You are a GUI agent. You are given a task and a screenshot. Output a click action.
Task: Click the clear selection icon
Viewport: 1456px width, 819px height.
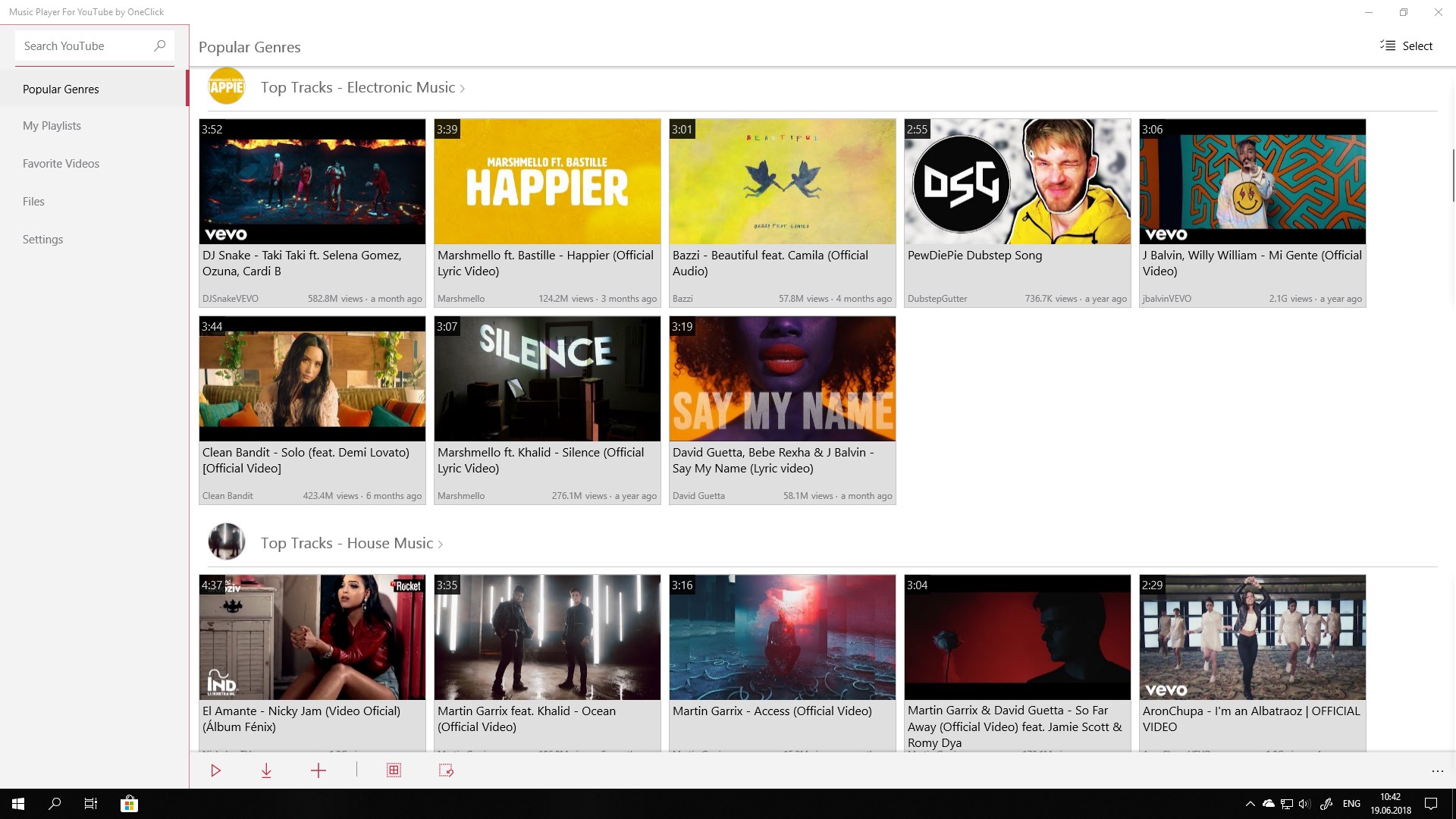point(446,770)
